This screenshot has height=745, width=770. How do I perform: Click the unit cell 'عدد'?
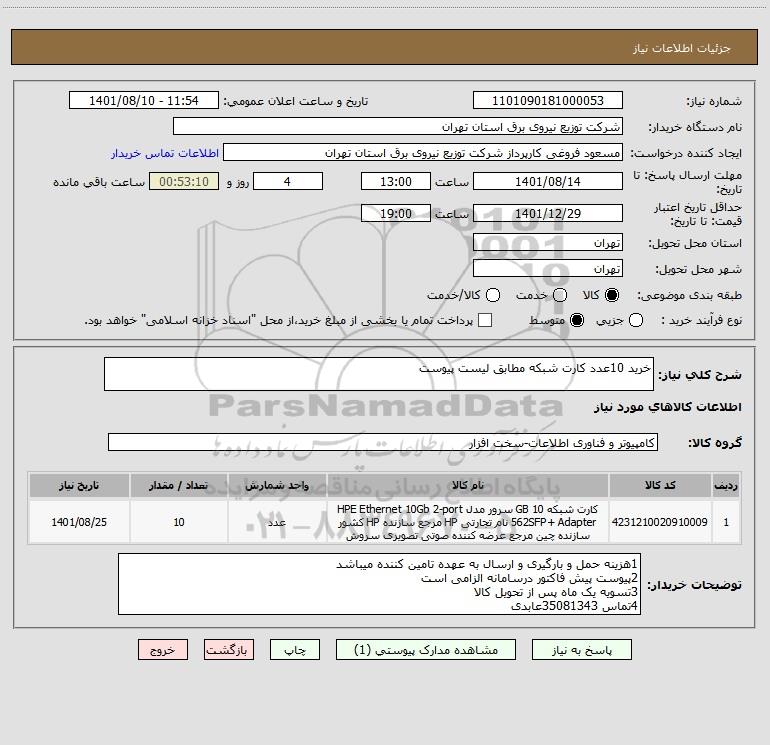pos(277,522)
